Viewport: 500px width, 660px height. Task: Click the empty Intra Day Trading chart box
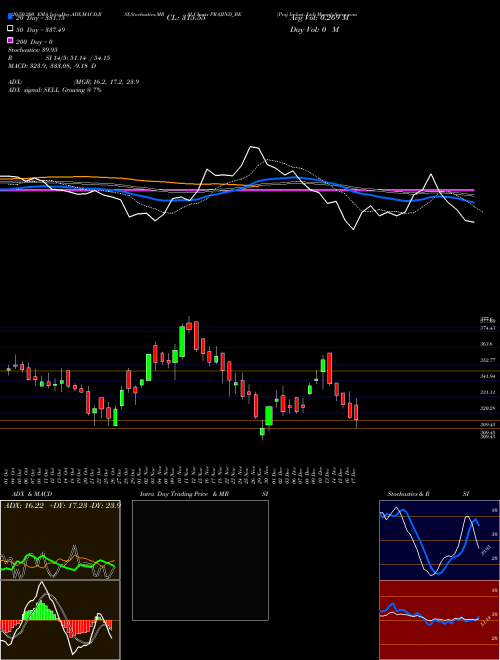tap(200, 560)
